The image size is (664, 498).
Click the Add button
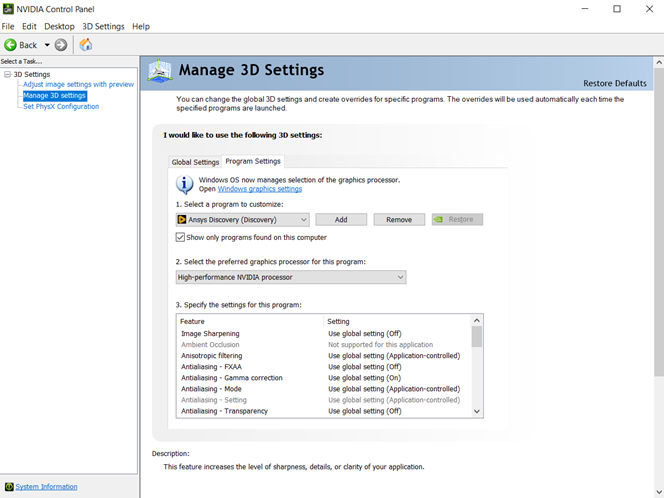341,219
